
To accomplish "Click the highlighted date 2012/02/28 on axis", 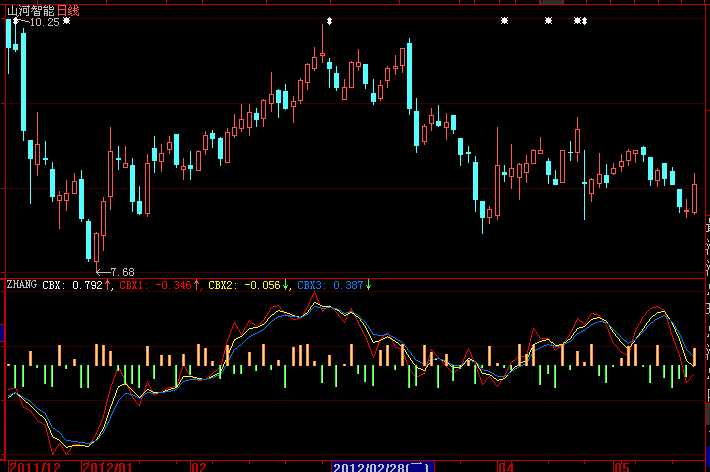I will coord(381,466).
